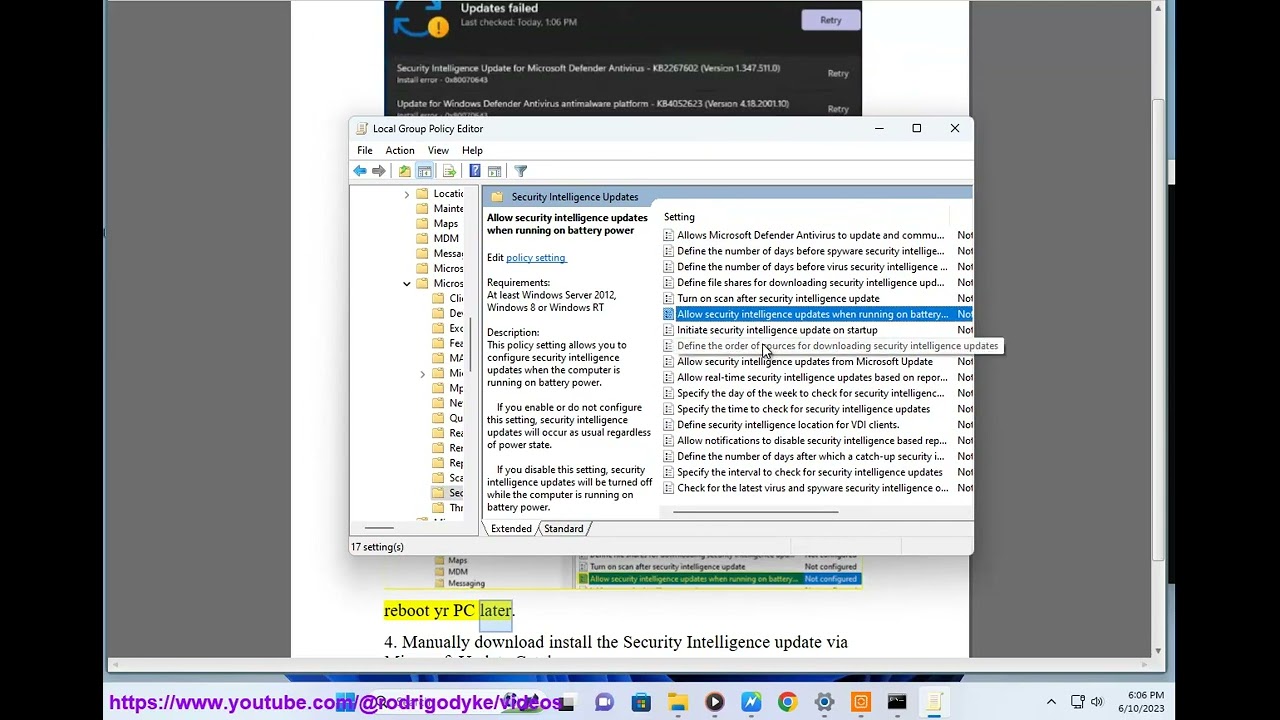The image size is (1280, 720).
Task: Go back with the blue Back arrow
Action: (x=359, y=171)
